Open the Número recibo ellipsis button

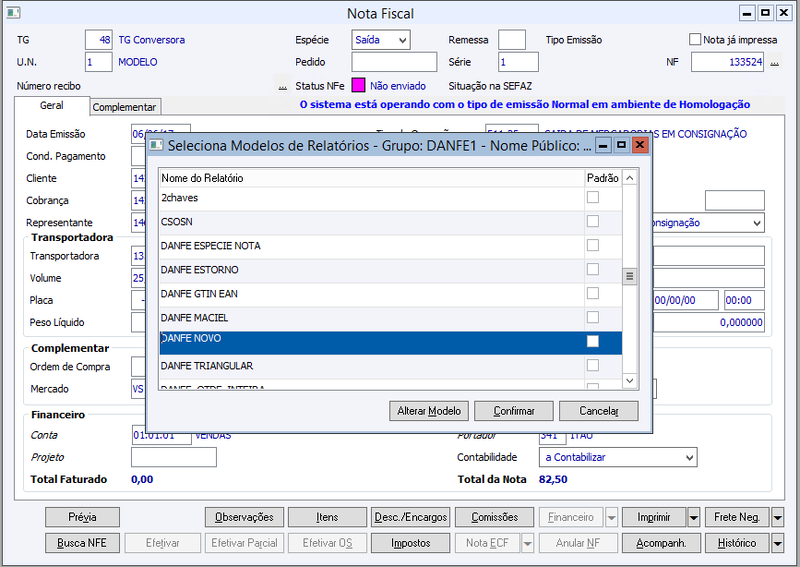pos(283,86)
